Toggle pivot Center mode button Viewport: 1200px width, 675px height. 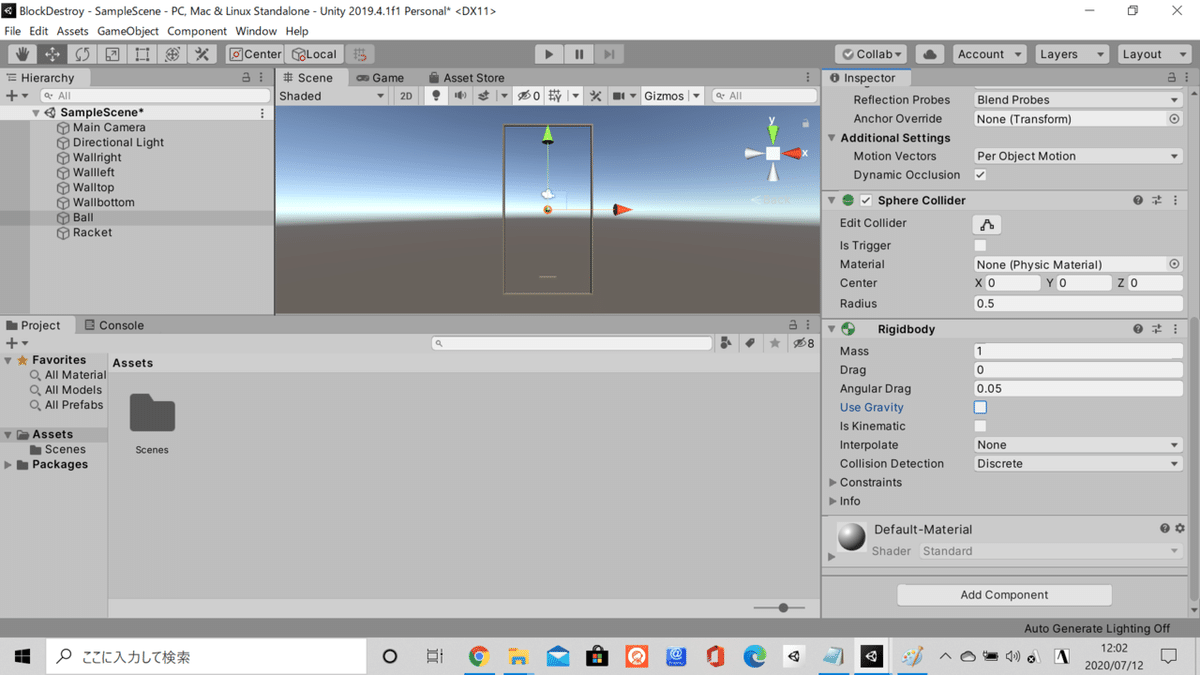(256, 54)
